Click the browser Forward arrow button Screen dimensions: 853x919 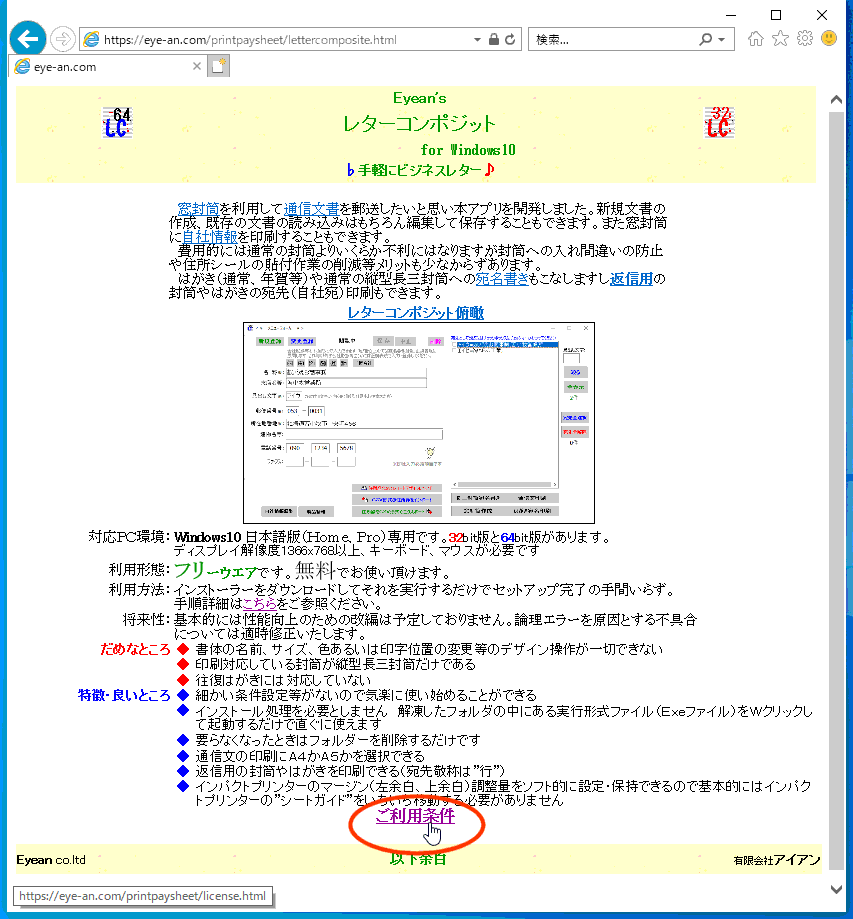(x=62, y=39)
